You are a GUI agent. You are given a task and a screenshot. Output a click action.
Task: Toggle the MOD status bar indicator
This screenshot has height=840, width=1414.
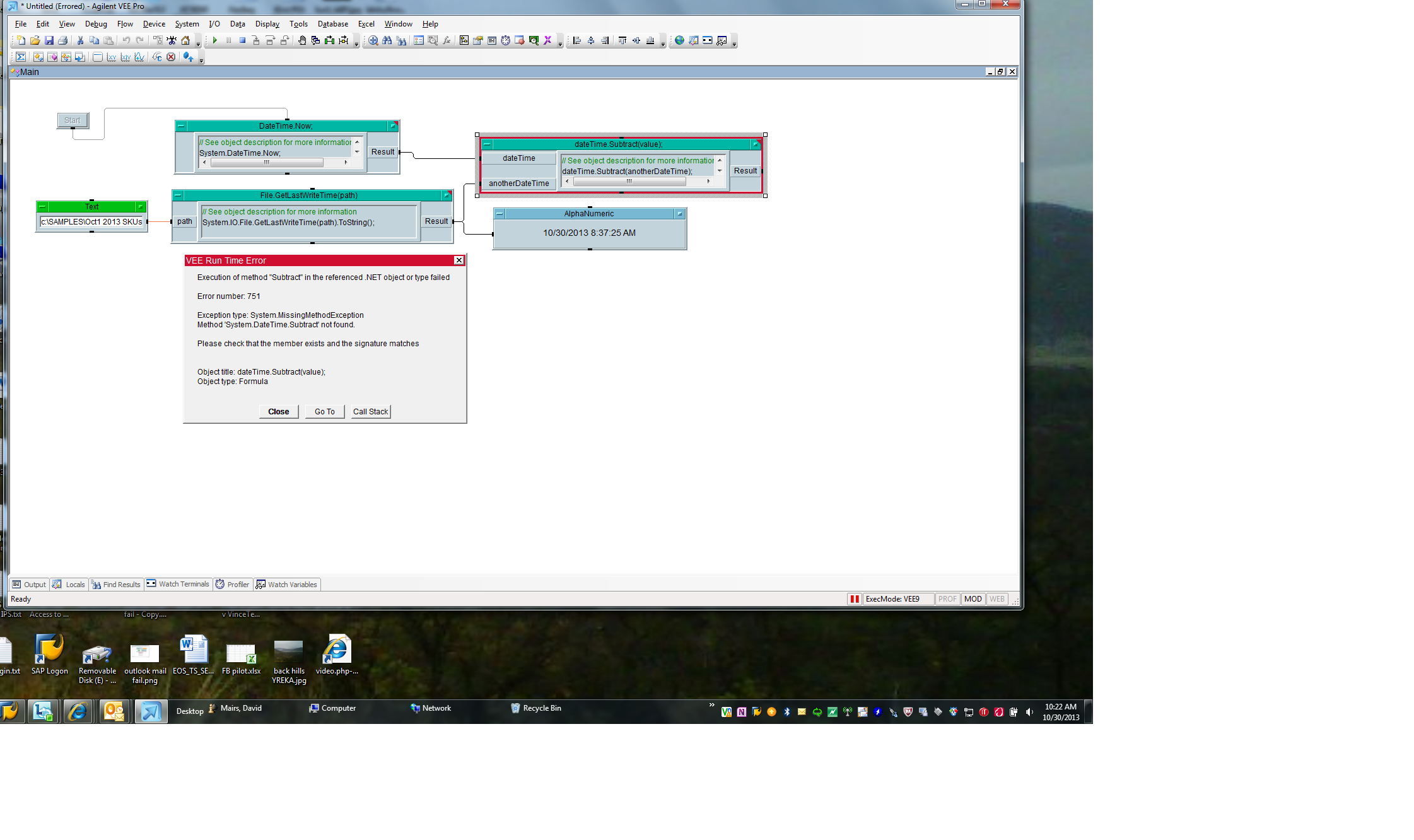[973, 599]
